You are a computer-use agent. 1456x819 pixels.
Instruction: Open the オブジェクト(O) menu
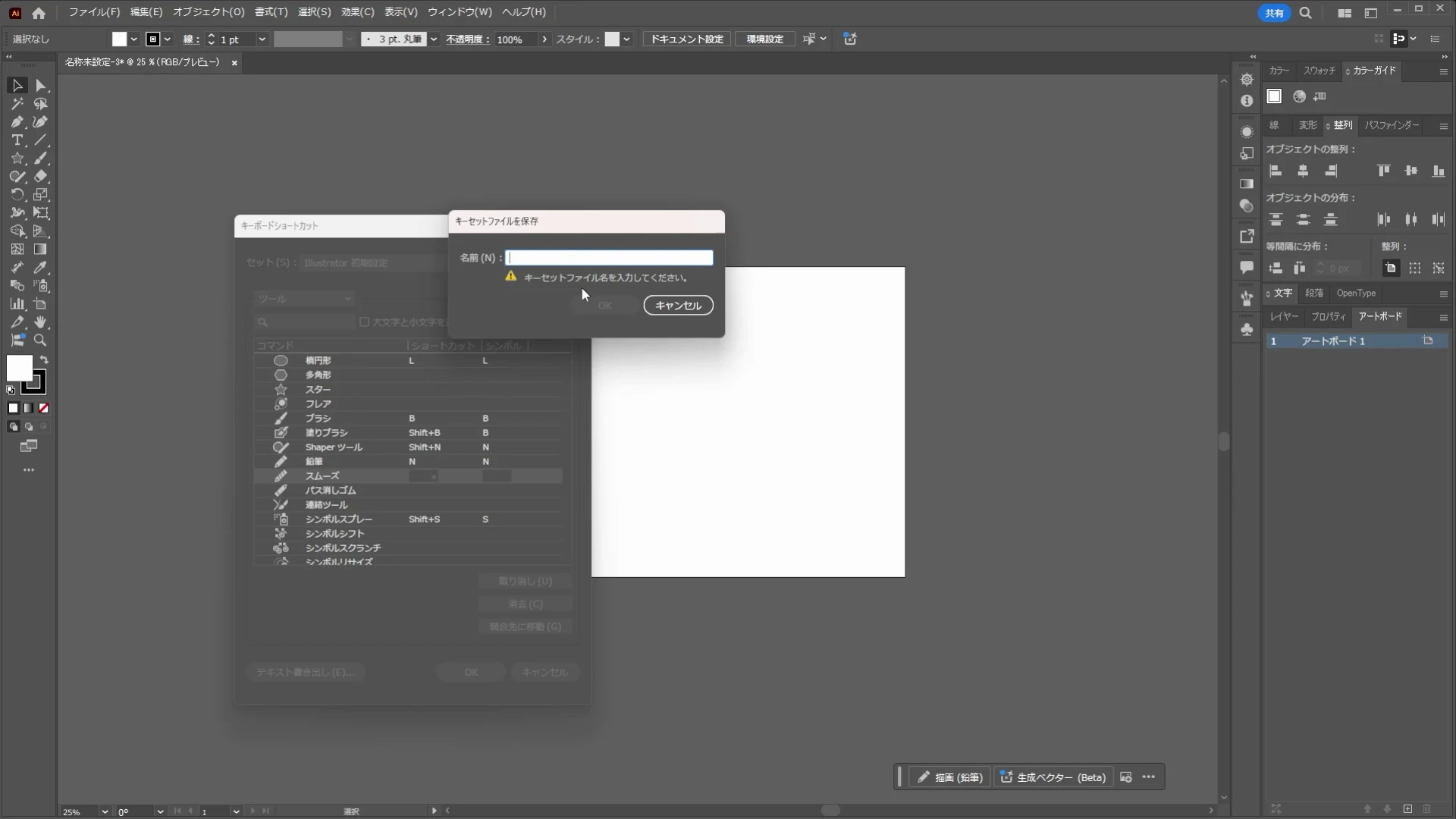[x=209, y=12]
